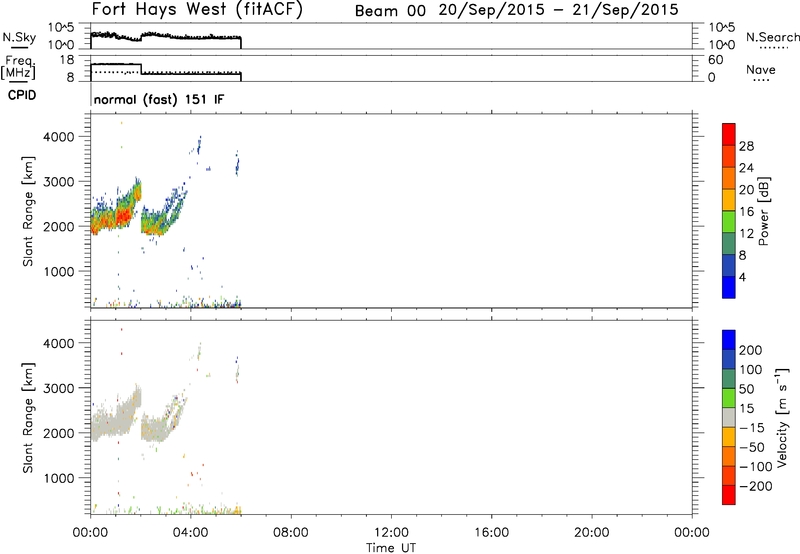
Task: Click the 'Freq. [MHz]' axis label
Action: (18, 67)
